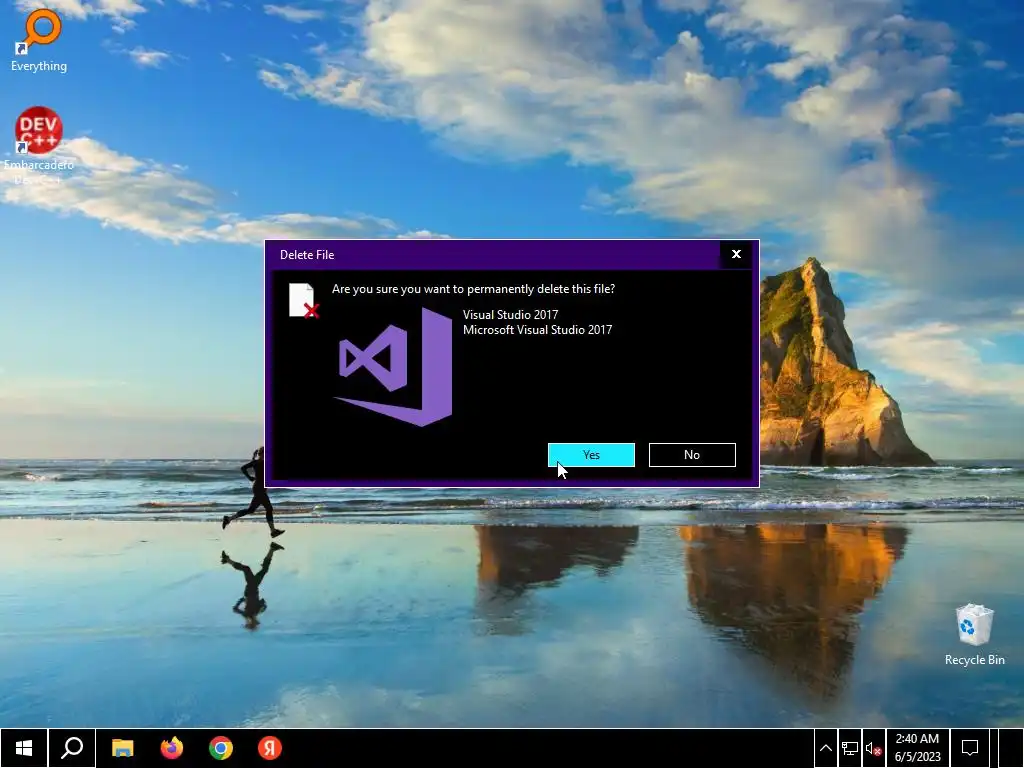Screen dimensions: 1024x768
Task: Select the Embarcadero Dev-C++ desktop shortcut
Action: tap(39, 145)
